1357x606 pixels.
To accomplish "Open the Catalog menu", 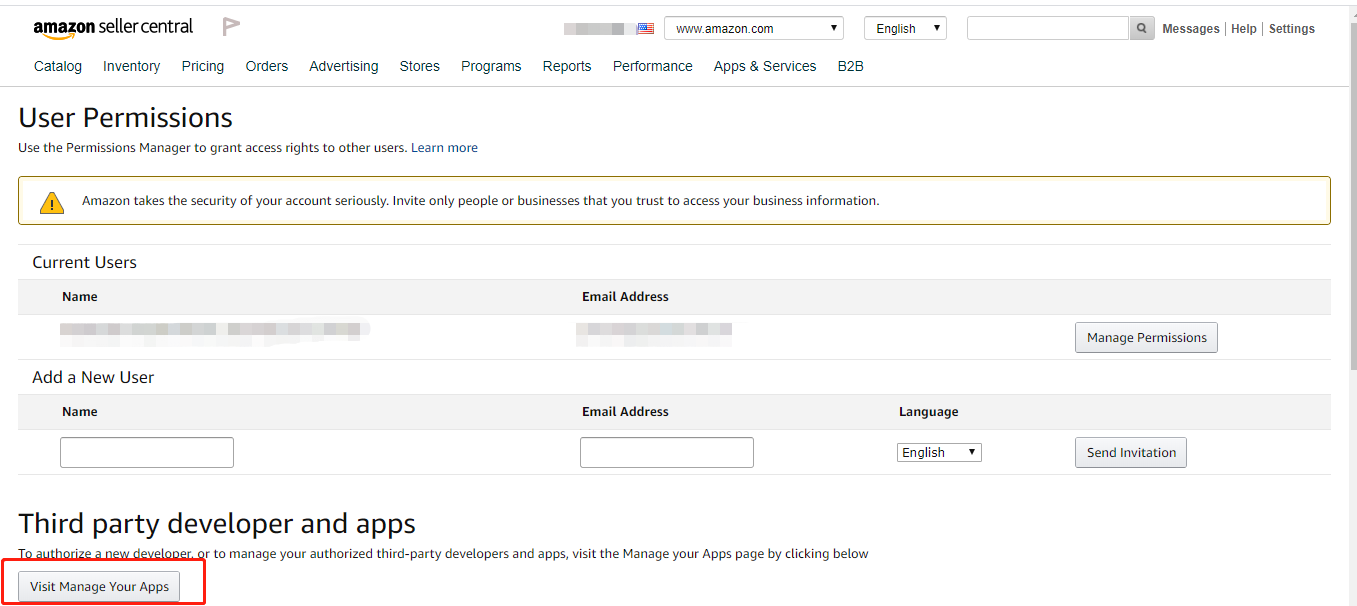I will 58,66.
